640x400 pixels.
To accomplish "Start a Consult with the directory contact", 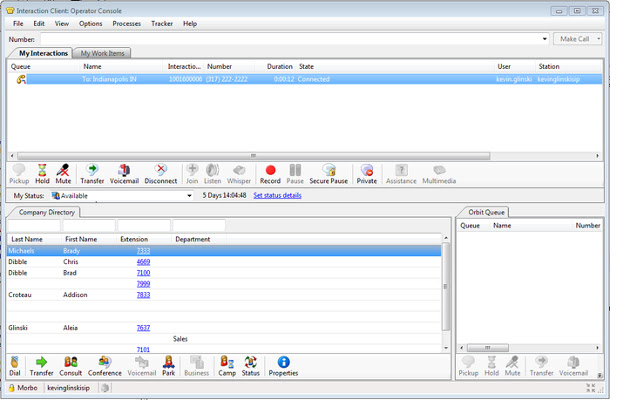I will pos(71,366).
